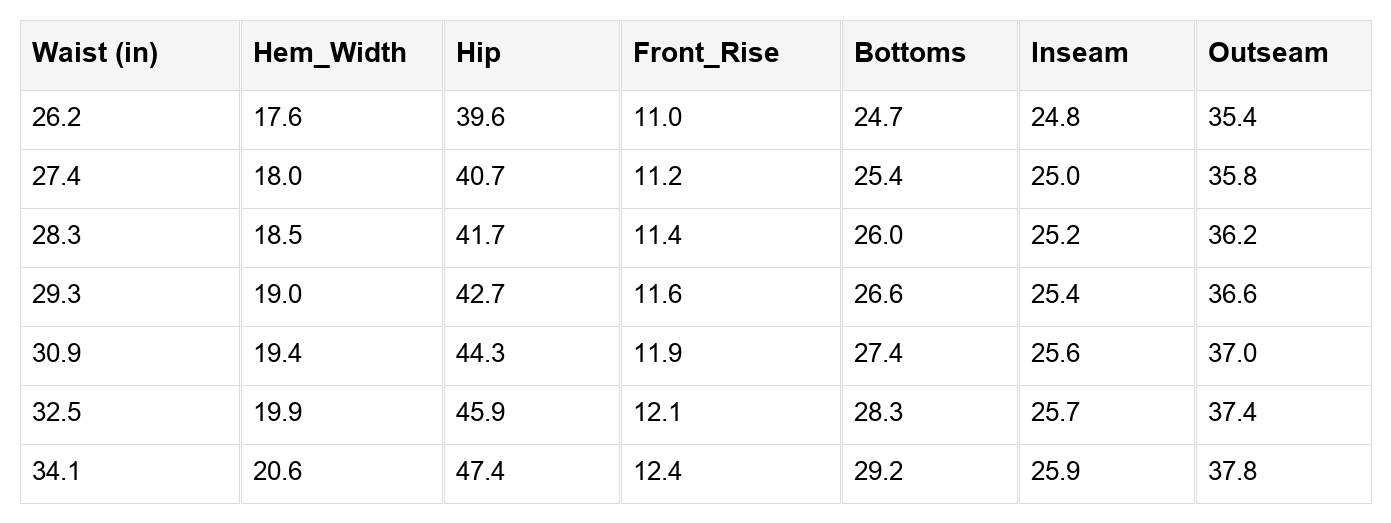Click hip value 41.7 cell
This screenshot has width=1391, height=523.
pos(481,236)
